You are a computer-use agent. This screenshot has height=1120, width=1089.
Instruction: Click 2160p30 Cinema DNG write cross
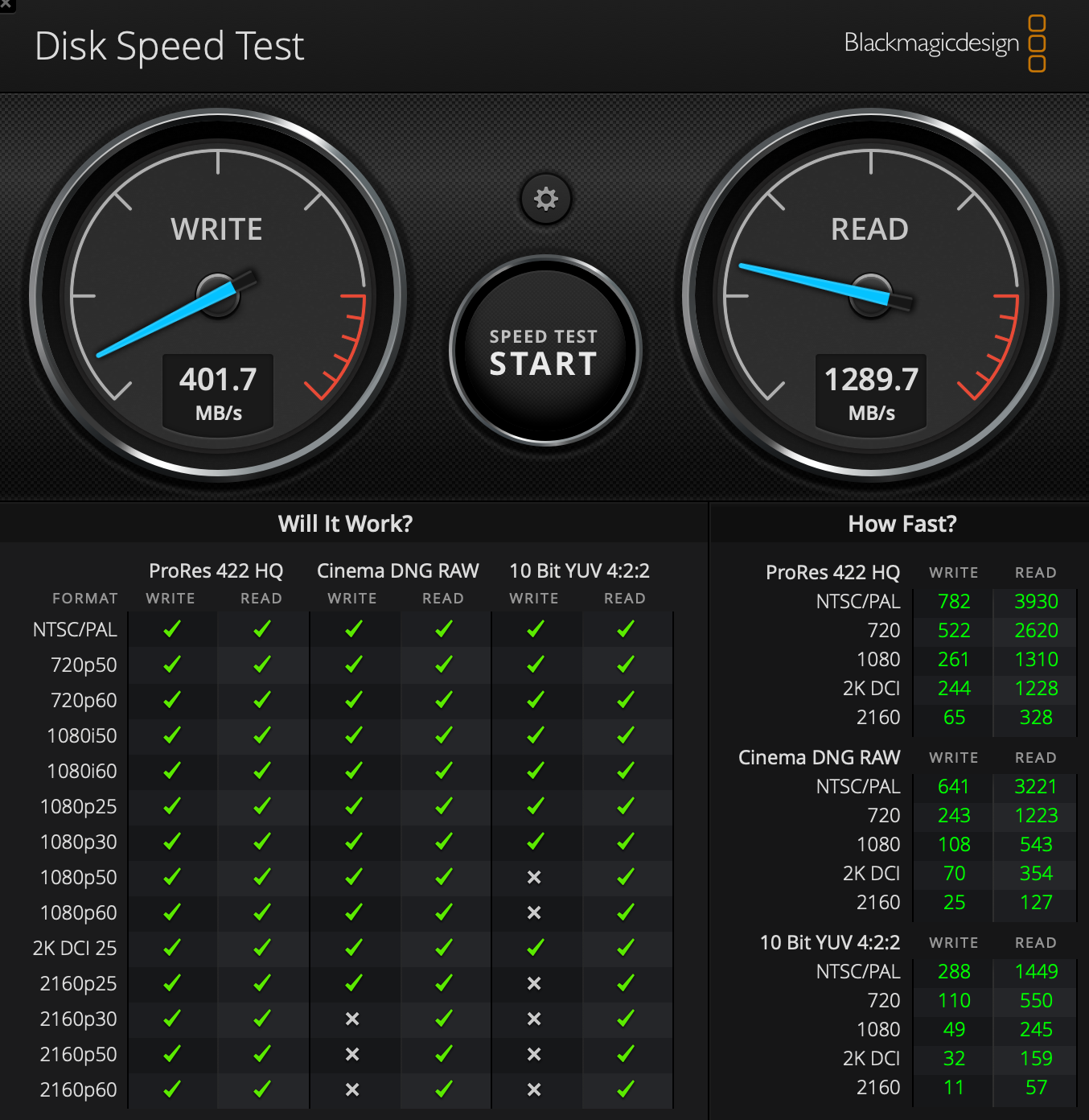[352, 1019]
